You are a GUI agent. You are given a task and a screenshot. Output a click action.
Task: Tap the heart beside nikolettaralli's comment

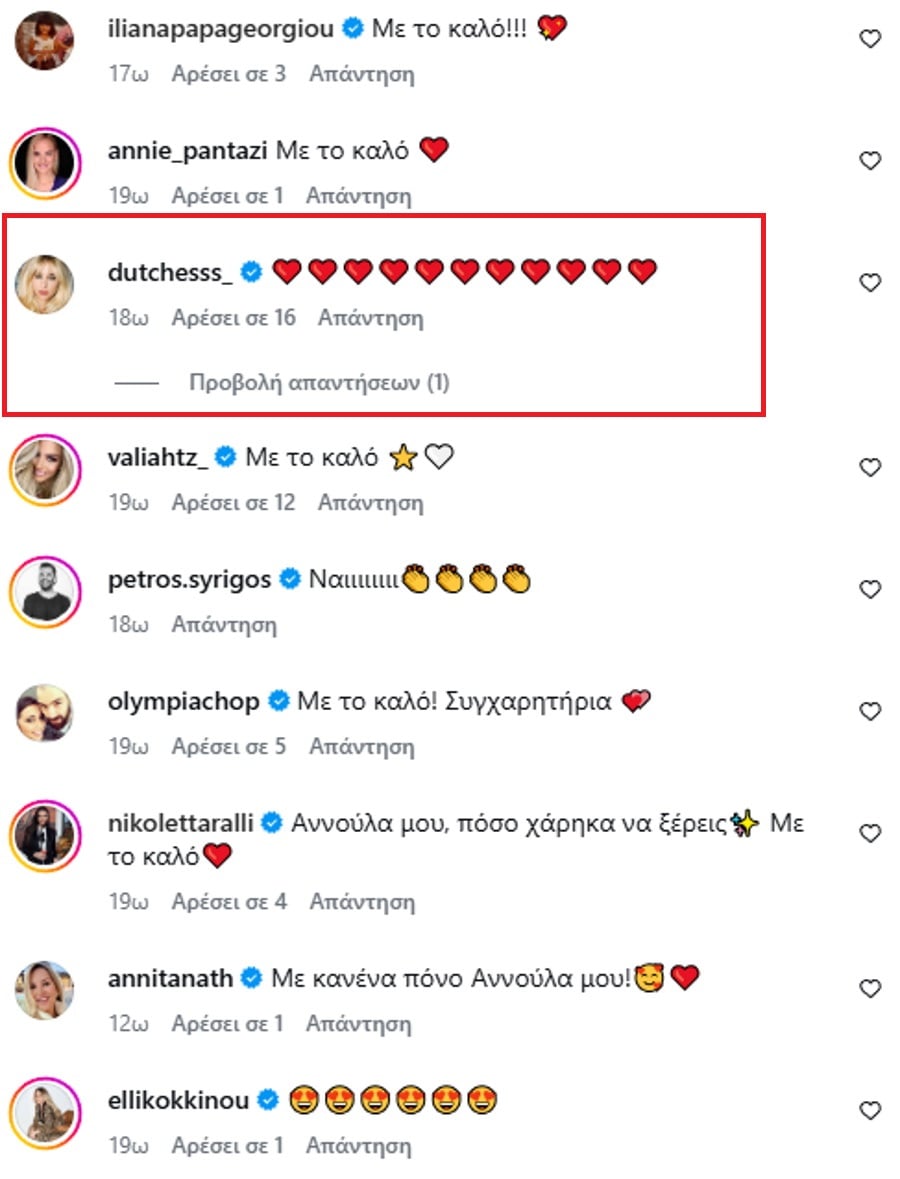(870, 833)
